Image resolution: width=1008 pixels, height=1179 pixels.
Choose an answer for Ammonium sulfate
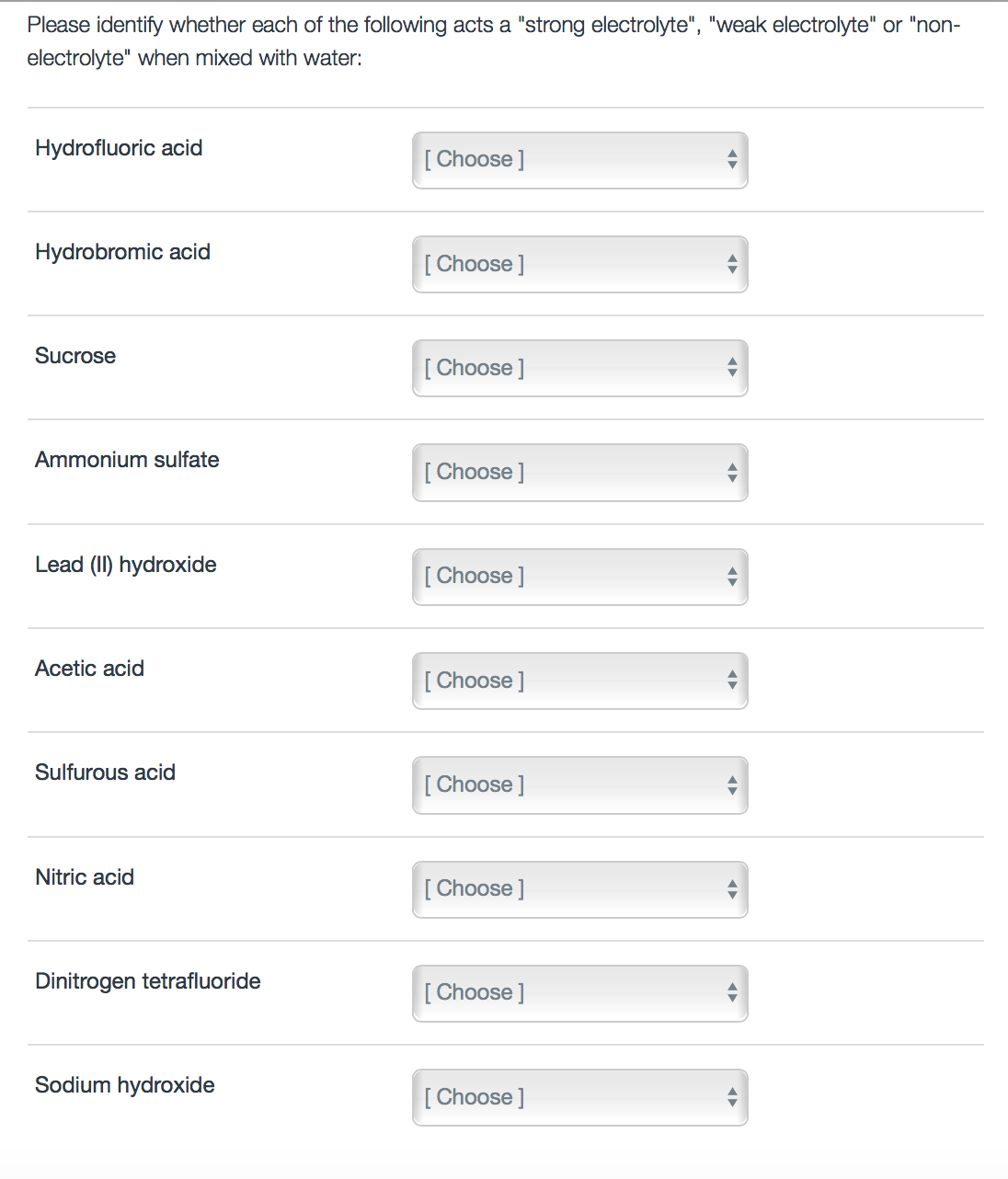click(579, 473)
